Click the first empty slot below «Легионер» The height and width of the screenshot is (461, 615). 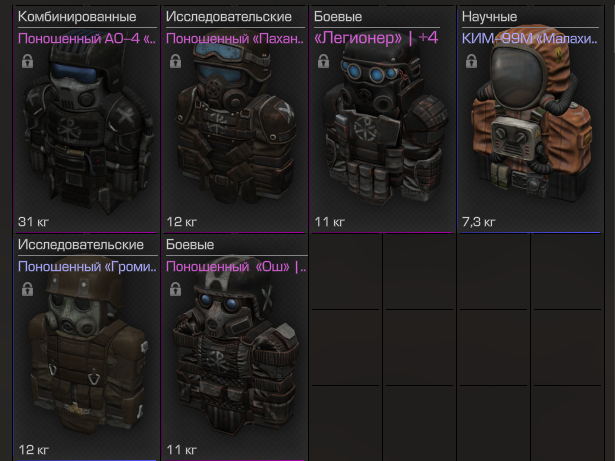coord(346,271)
